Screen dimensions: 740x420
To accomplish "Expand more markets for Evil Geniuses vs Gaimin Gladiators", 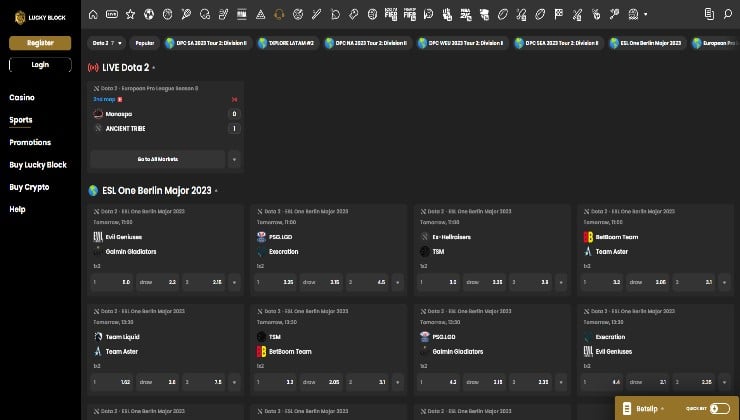I will tap(234, 282).
